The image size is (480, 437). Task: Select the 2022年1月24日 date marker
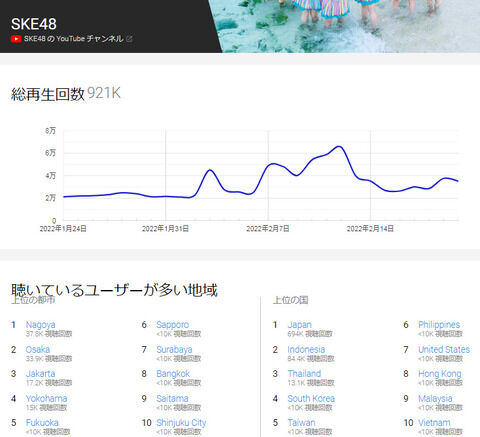coord(63,229)
